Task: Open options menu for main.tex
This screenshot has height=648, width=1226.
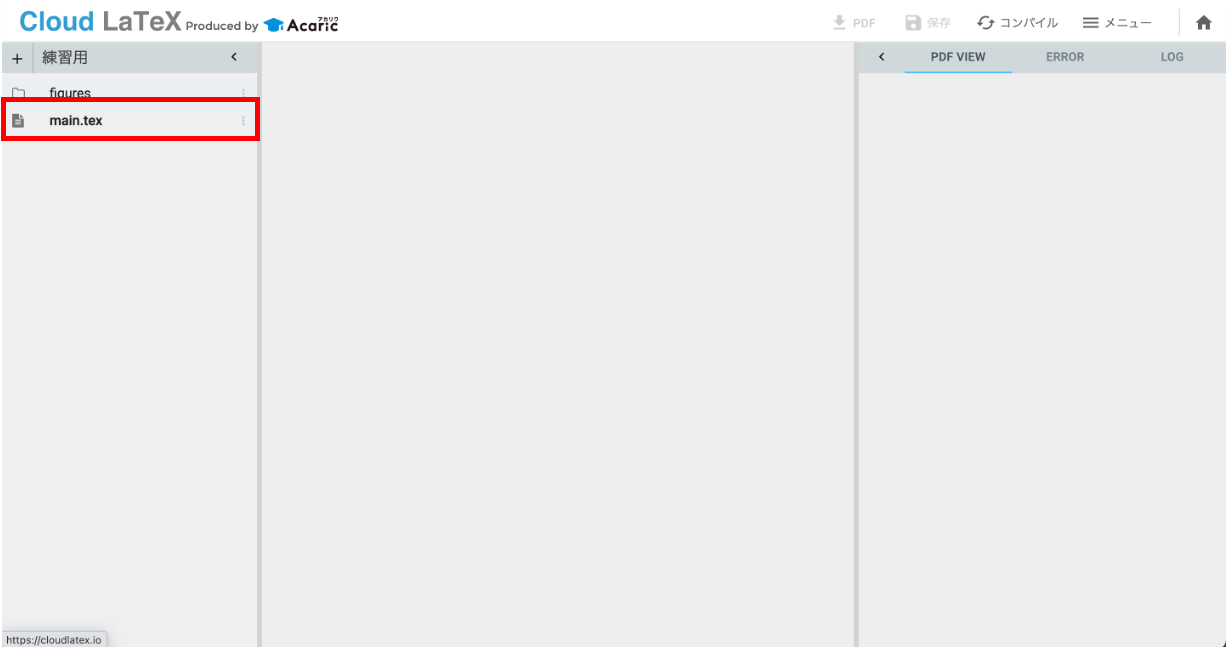Action: click(243, 120)
